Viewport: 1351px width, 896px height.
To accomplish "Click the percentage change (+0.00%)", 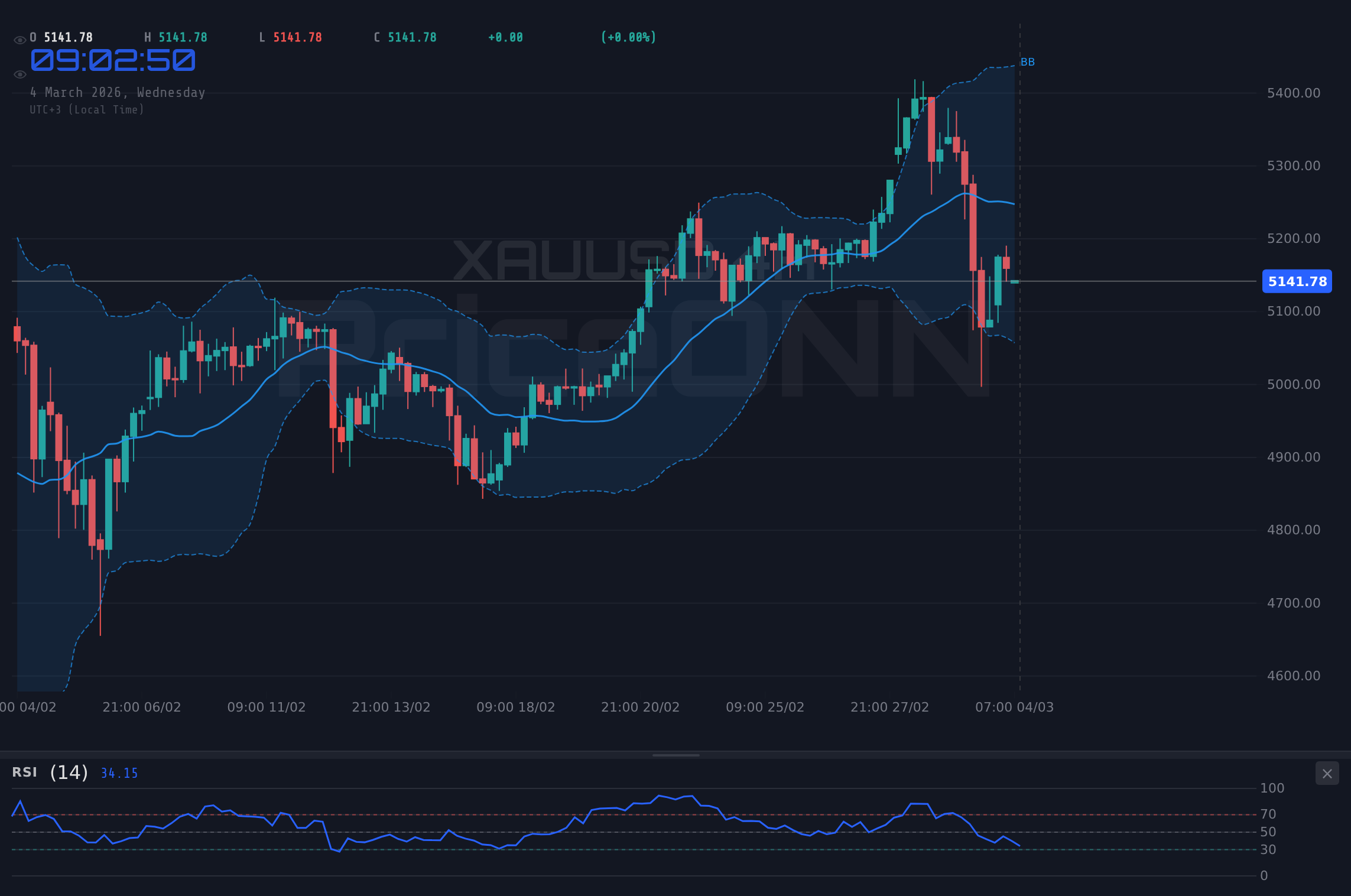I will click(x=629, y=37).
